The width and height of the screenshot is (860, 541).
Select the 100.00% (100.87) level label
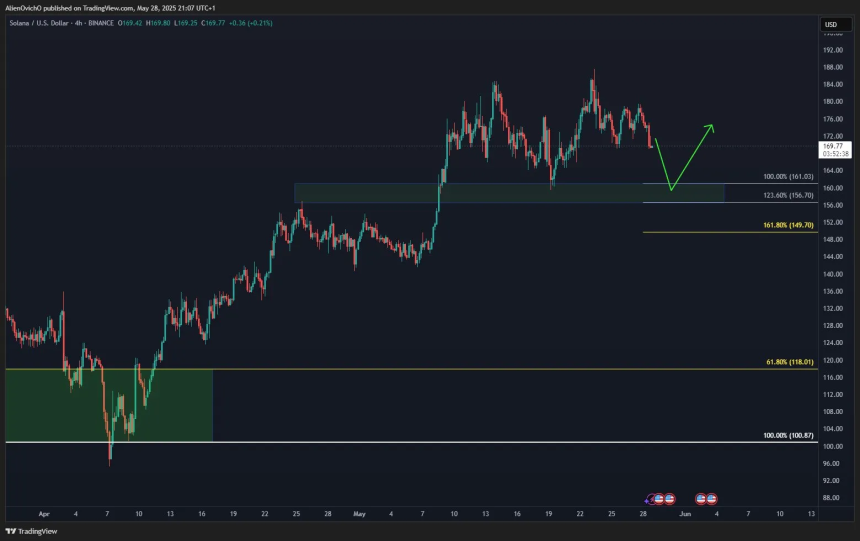(x=788, y=436)
